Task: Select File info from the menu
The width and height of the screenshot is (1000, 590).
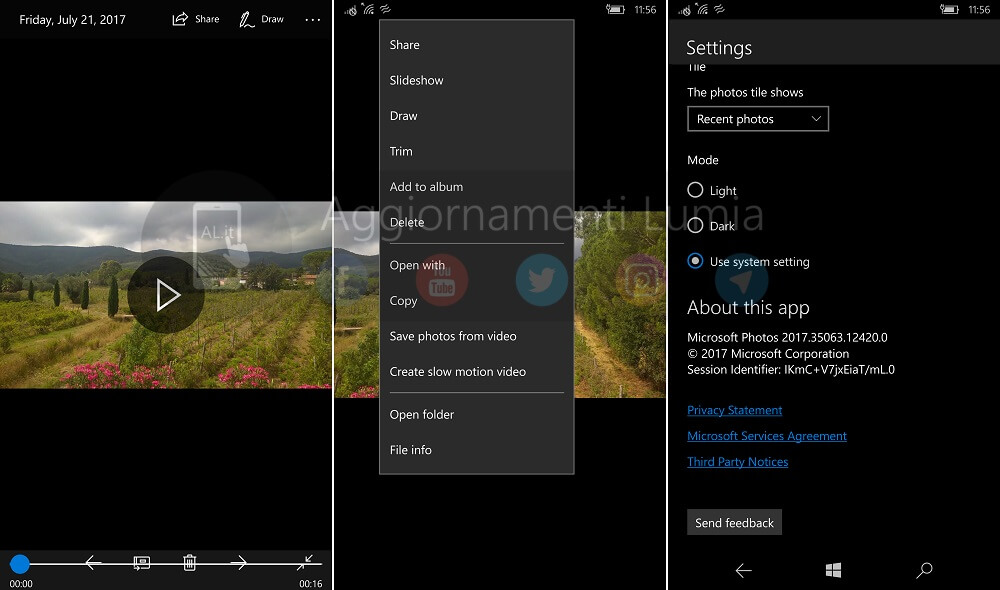Action: [410, 450]
